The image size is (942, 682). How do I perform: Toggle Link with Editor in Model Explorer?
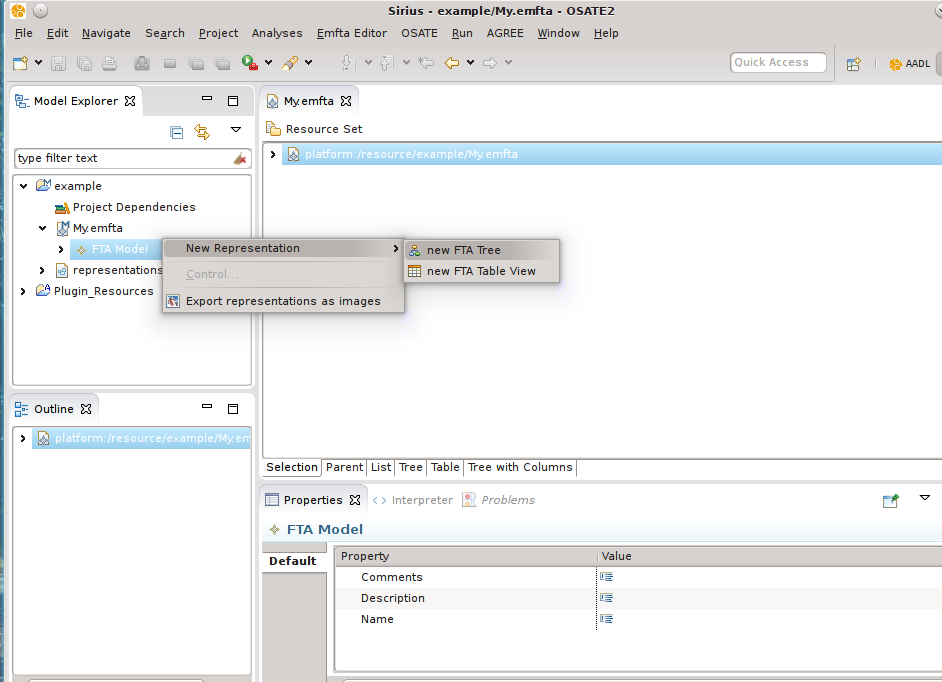[x=202, y=132]
